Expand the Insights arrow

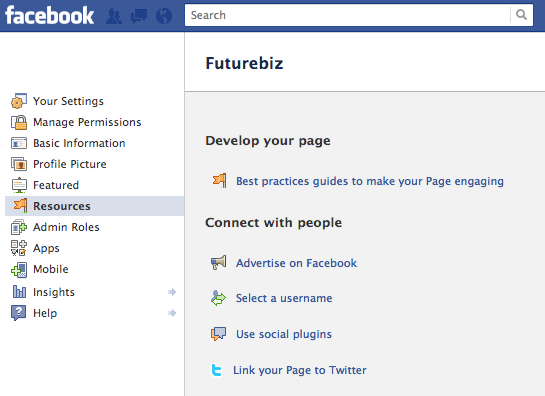pos(172,292)
